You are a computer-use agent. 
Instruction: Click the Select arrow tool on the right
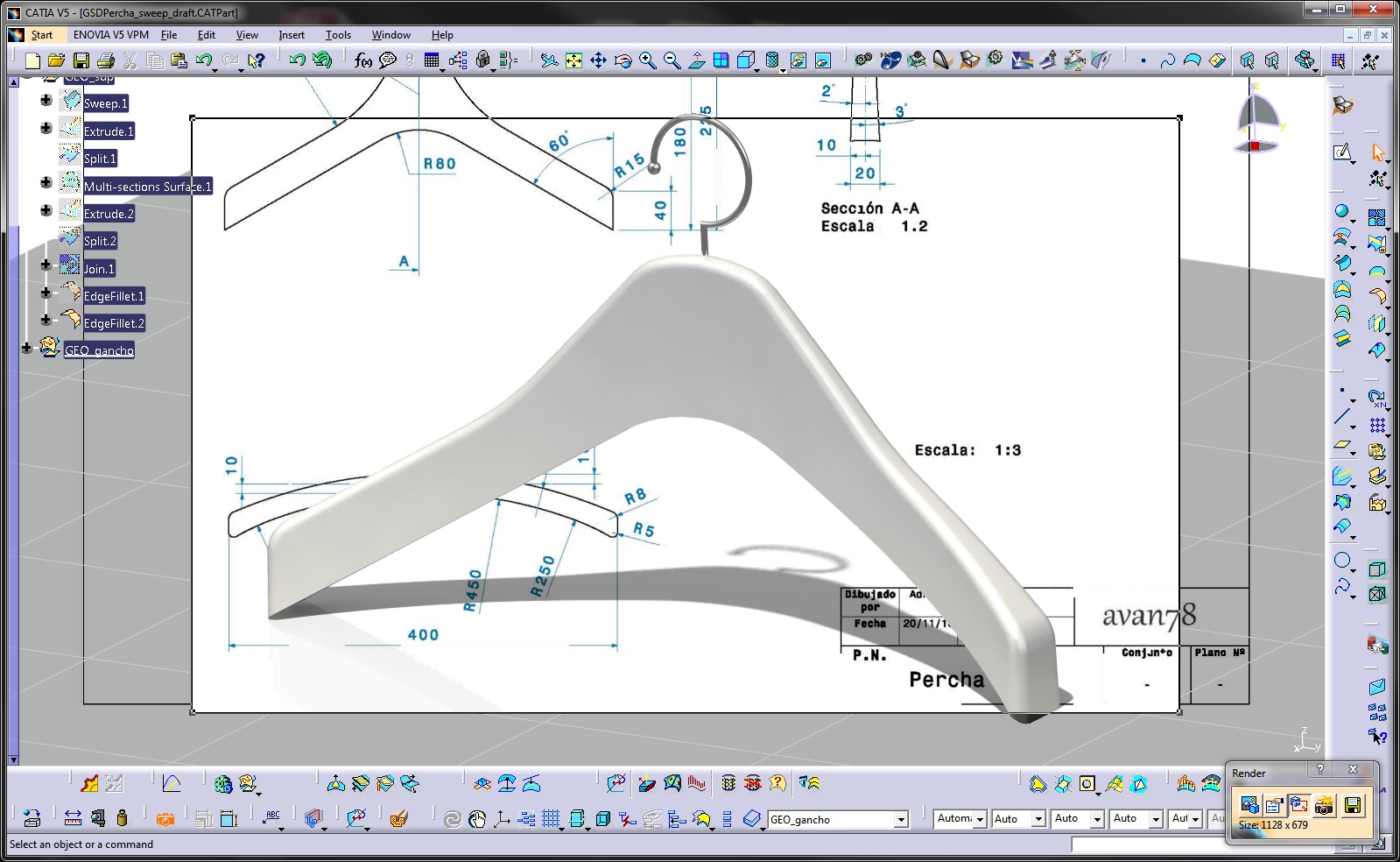click(1377, 152)
